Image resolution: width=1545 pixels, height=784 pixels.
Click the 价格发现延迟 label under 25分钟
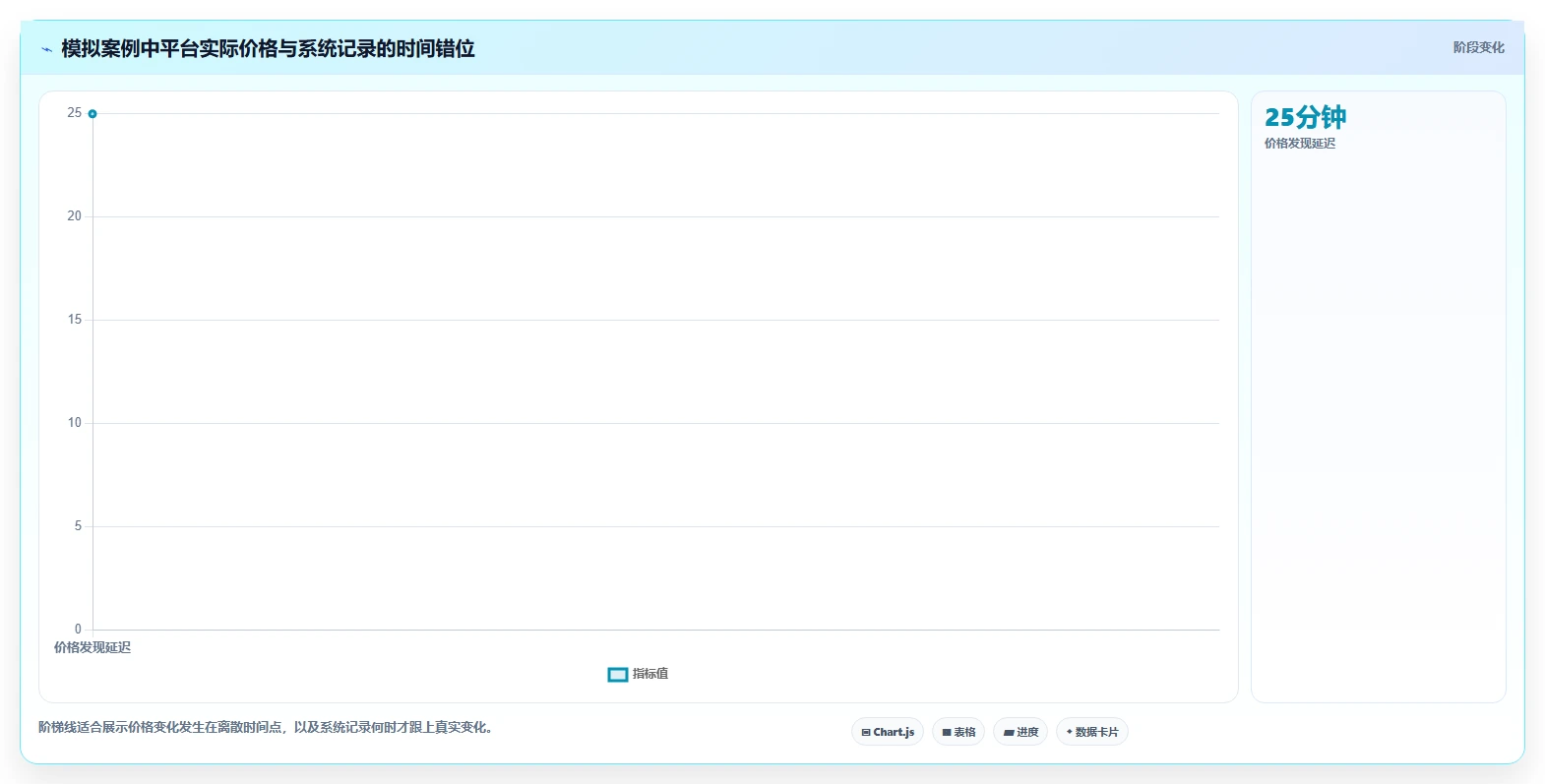point(1300,144)
